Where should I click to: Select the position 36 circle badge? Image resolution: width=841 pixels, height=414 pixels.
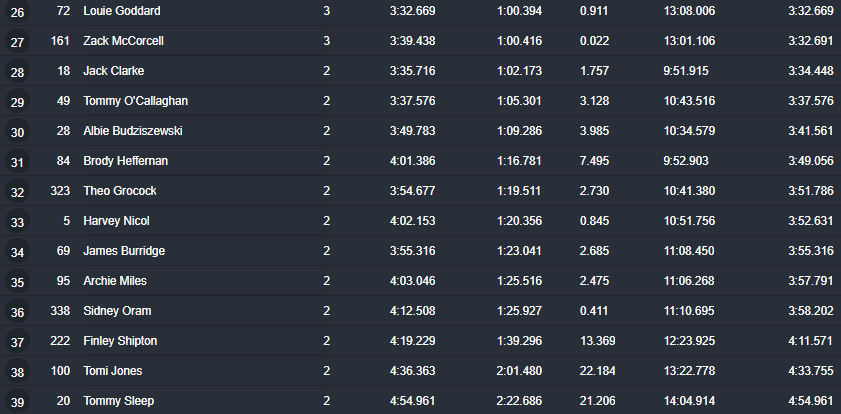[x=17, y=312]
